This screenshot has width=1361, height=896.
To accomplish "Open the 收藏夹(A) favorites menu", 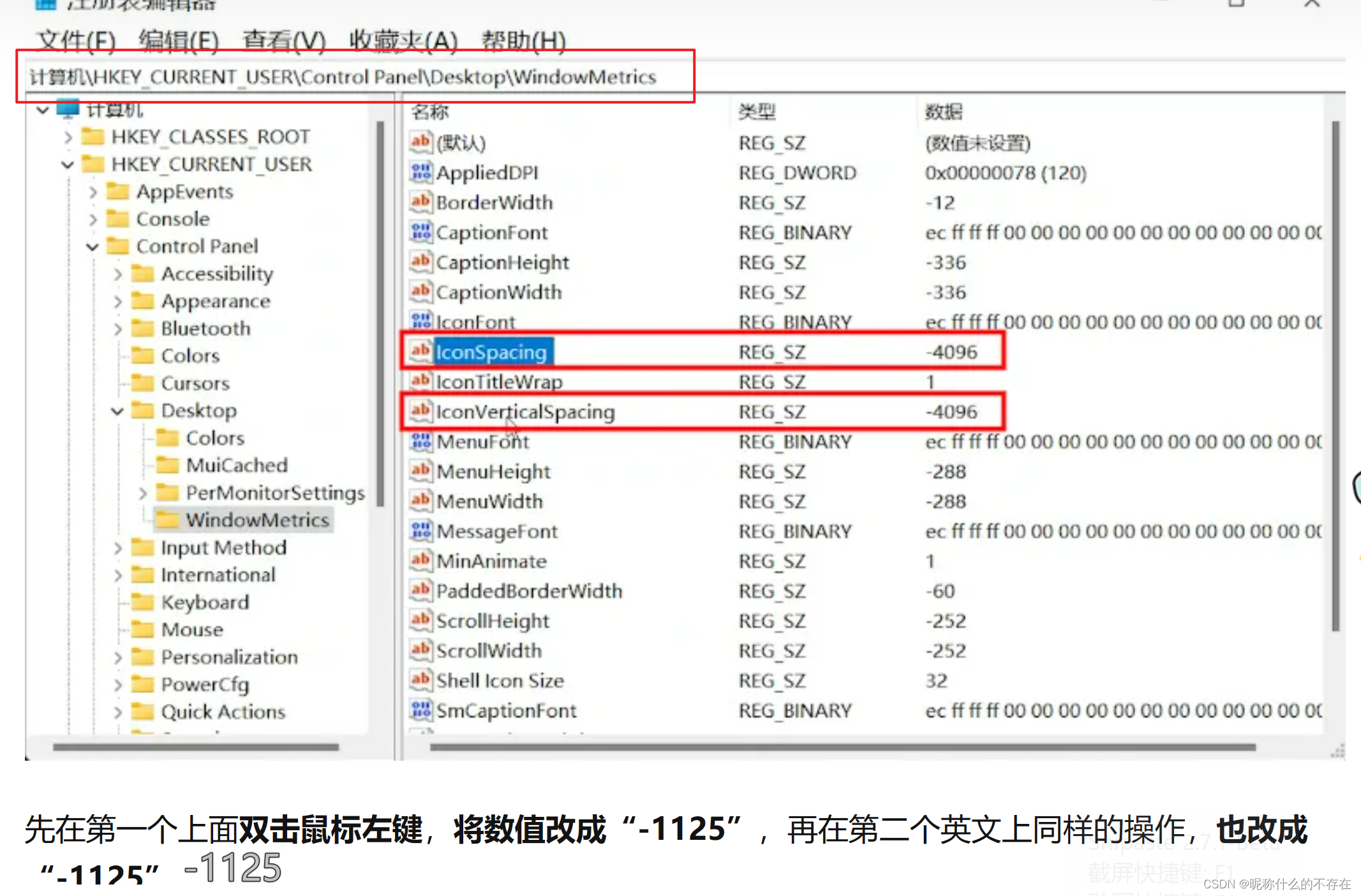I will (403, 40).
